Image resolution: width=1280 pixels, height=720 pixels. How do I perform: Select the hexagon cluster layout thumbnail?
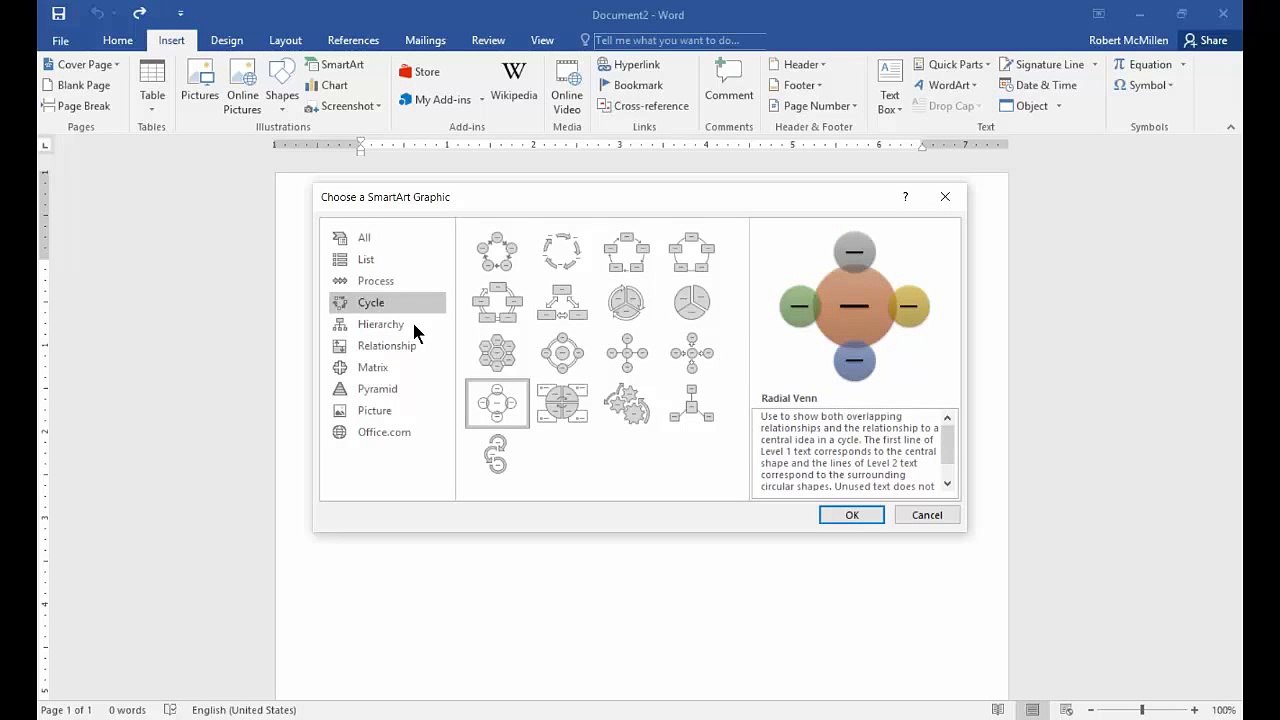497,353
